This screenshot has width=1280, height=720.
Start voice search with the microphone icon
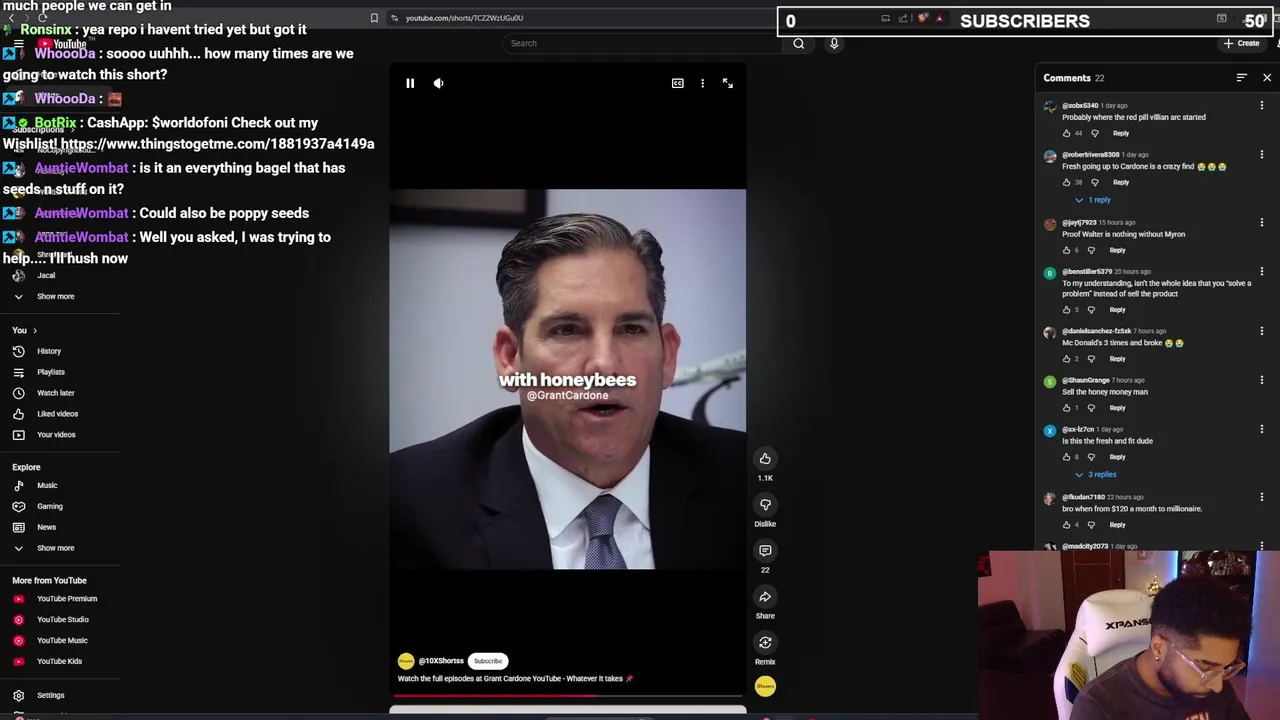(834, 43)
